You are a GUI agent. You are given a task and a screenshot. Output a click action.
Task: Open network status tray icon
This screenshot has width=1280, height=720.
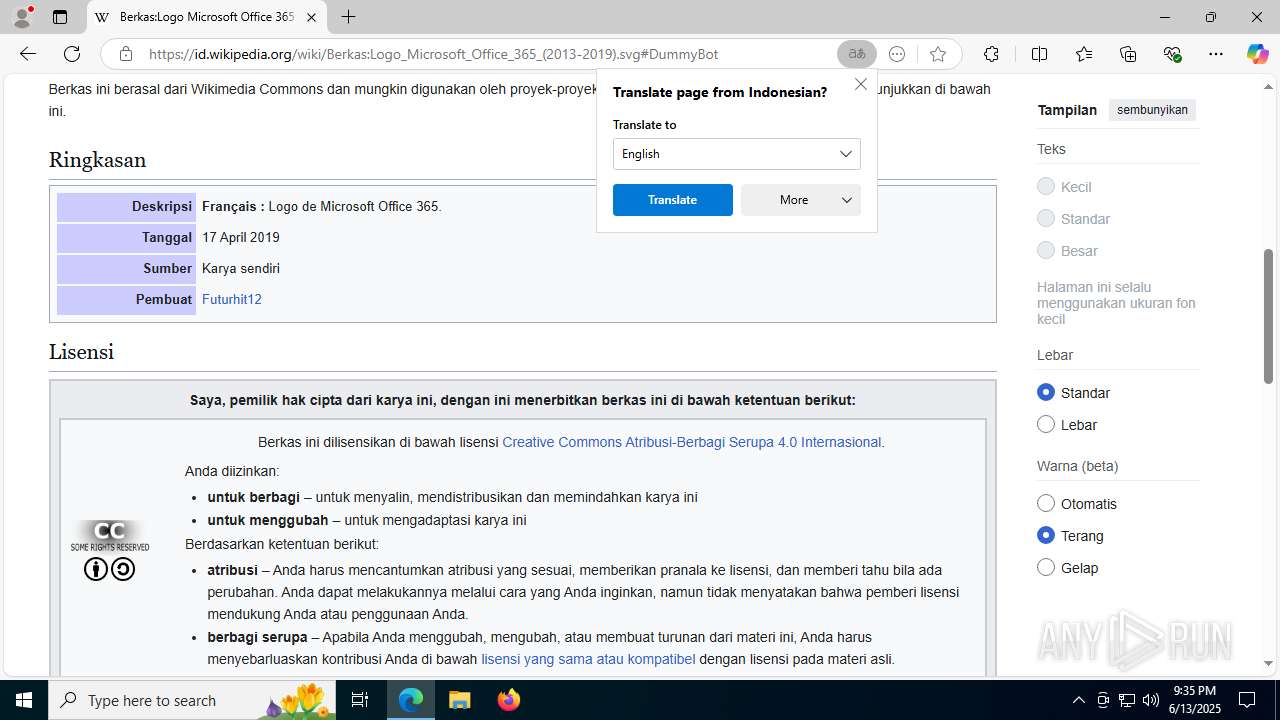coord(1127,700)
